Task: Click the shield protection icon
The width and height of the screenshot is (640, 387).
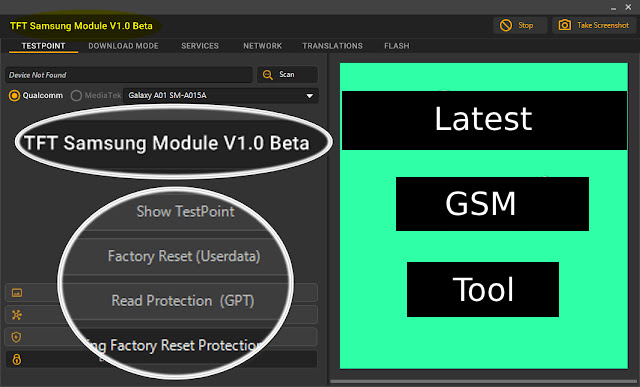Action: (x=16, y=337)
